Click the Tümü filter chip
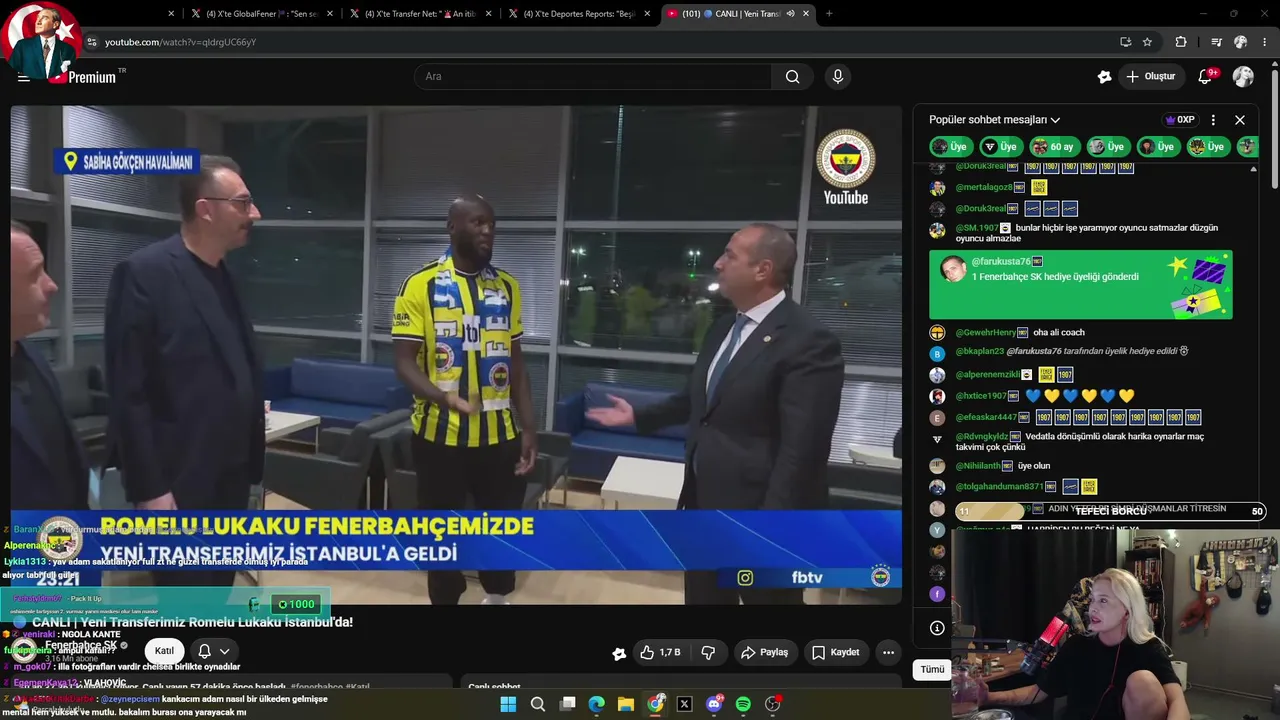Image resolution: width=1280 pixels, height=720 pixels. point(932,669)
